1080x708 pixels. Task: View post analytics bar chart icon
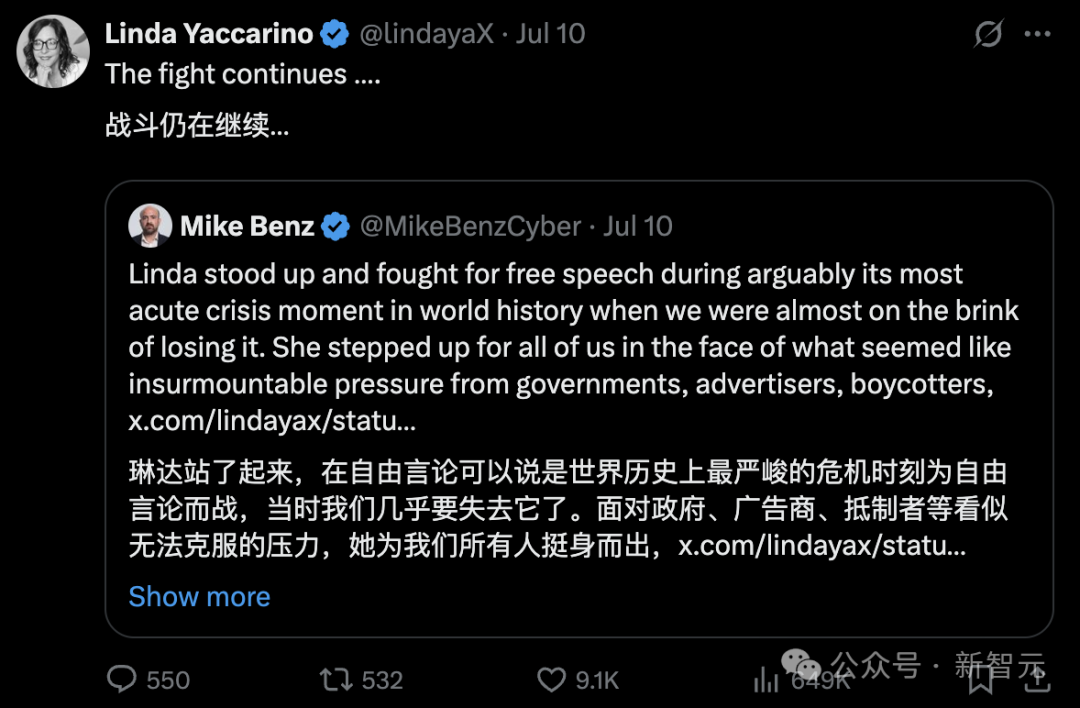[x=766, y=680]
